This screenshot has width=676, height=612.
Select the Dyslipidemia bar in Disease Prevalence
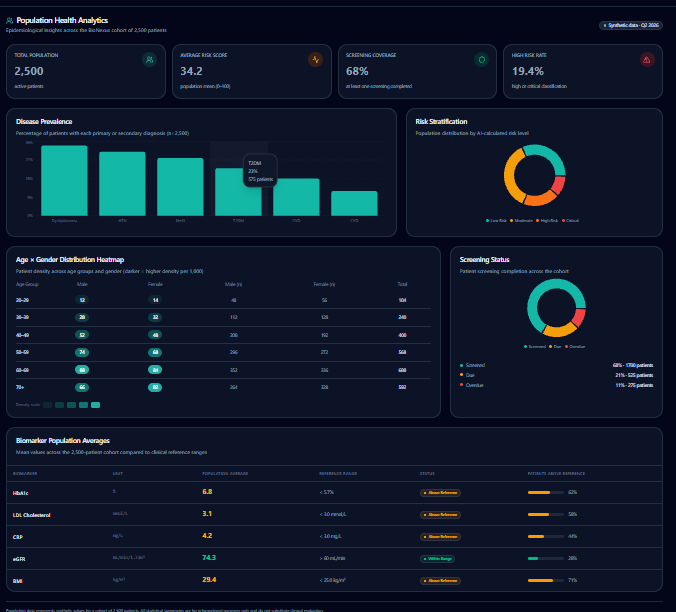(x=64, y=181)
